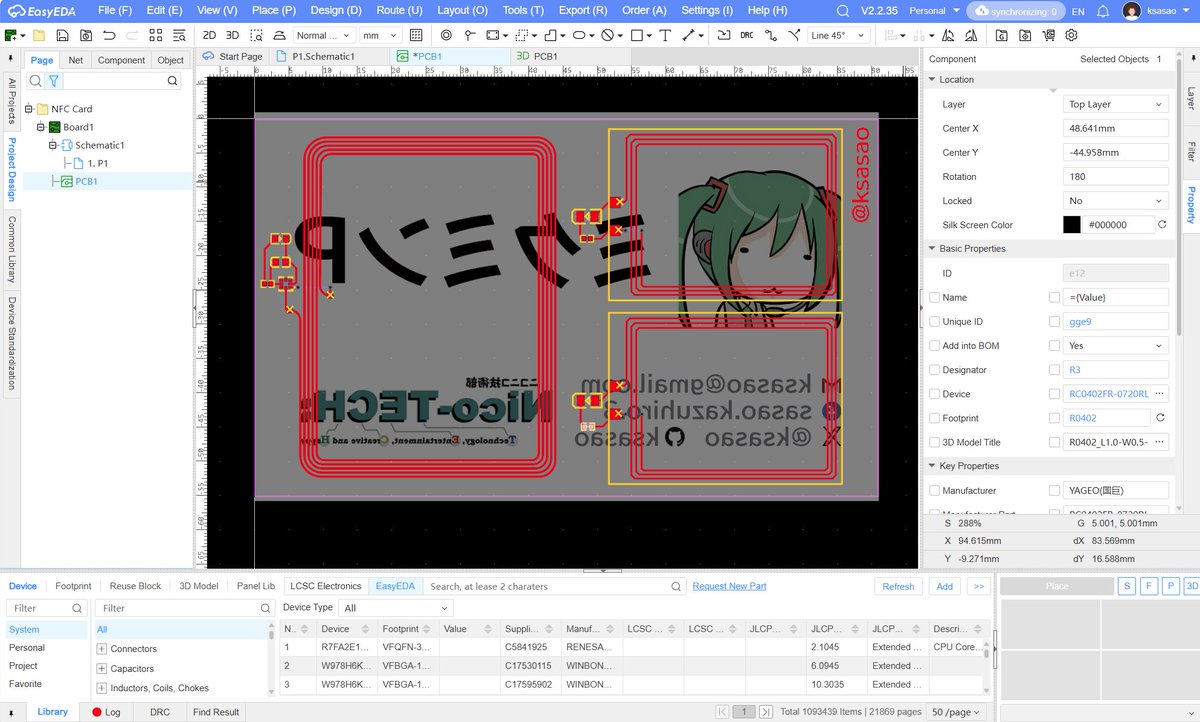The width and height of the screenshot is (1200, 722).
Task: Open the Export (R) menu
Action: [x=582, y=10]
